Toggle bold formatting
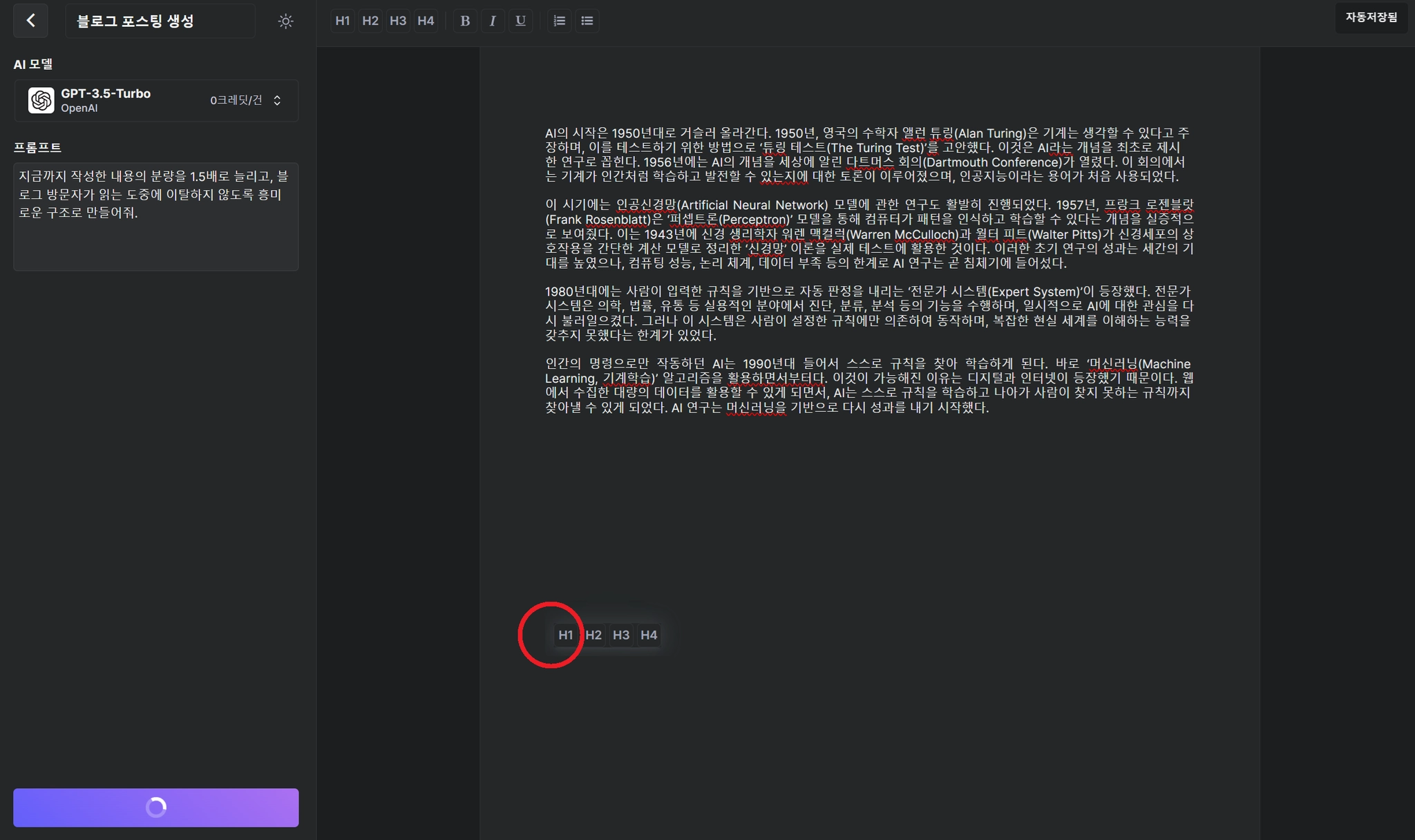 465,21
